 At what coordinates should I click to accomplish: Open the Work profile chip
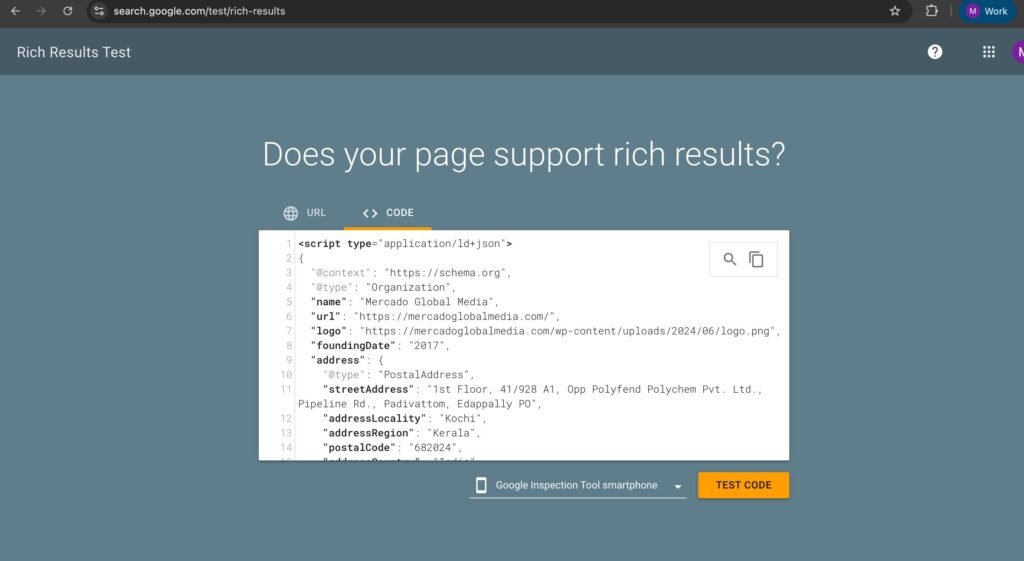point(987,11)
